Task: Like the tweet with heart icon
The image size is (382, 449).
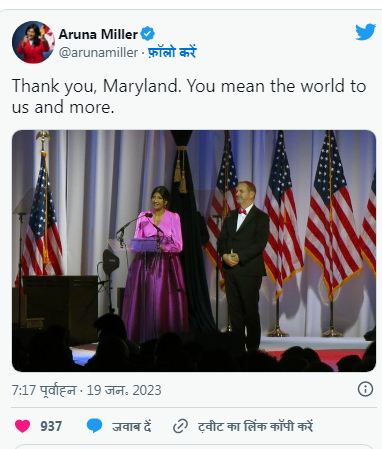Action: (x=23, y=426)
